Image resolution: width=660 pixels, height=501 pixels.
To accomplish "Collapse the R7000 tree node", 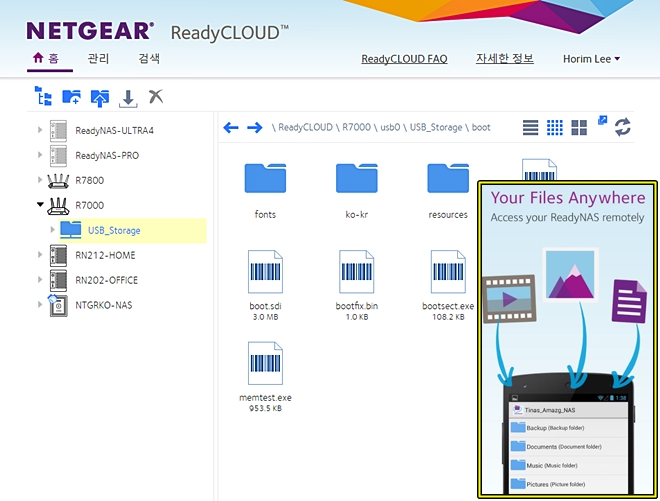I will click(40, 205).
